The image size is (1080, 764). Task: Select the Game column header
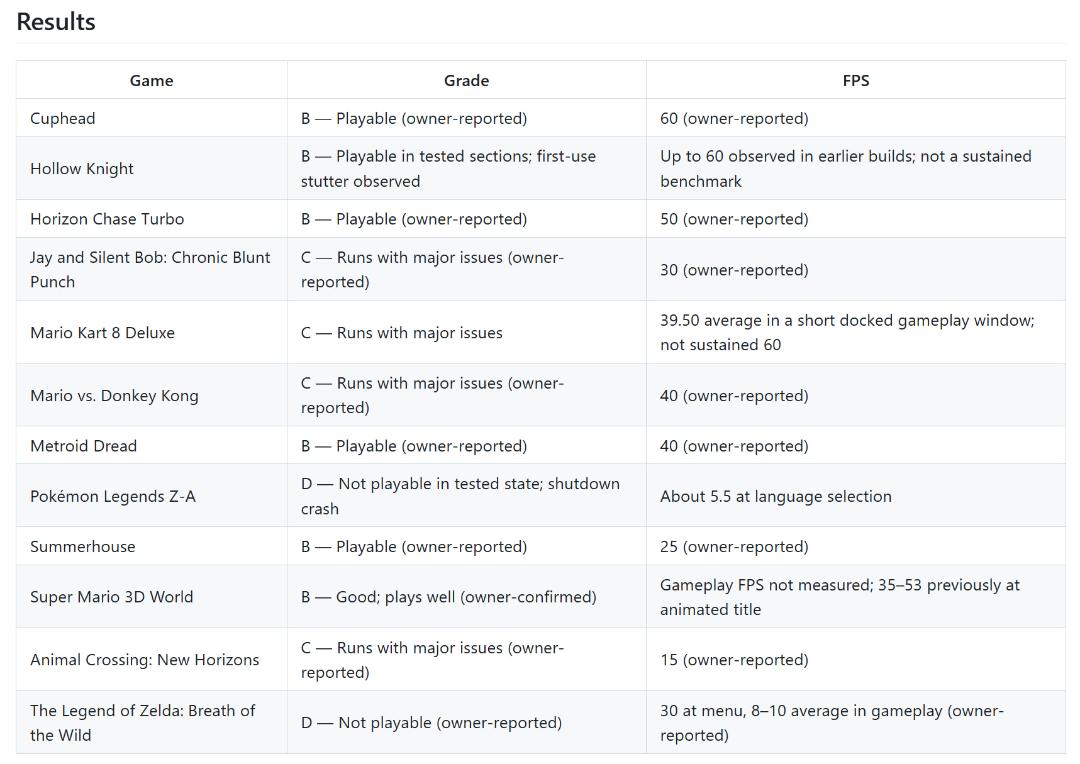[x=152, y=80]
